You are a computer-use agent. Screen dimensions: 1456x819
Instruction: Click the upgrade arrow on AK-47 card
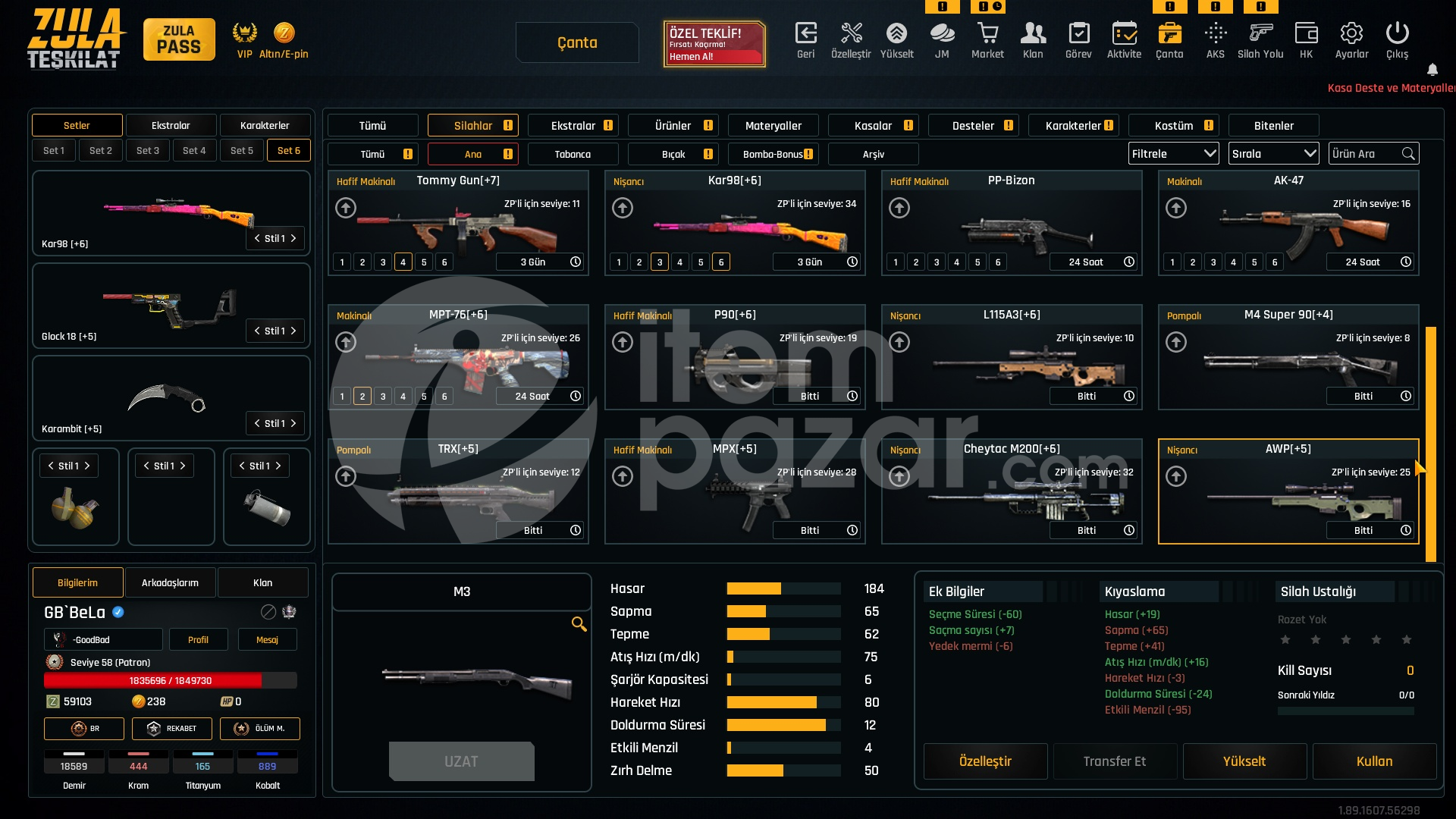click(x=1176, y=208)
